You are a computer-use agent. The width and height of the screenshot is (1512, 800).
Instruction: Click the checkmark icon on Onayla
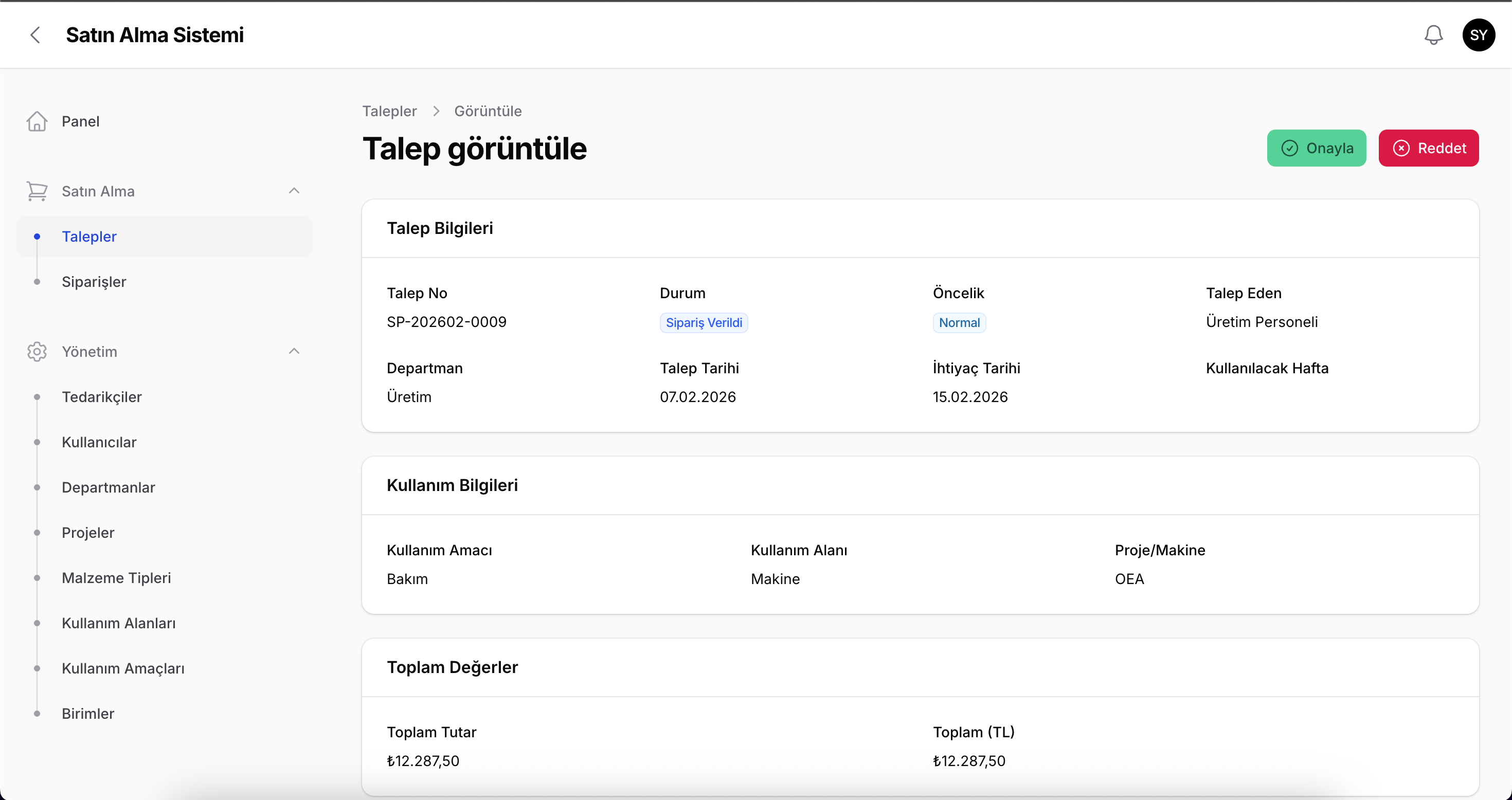click(x=1289, y=149)
